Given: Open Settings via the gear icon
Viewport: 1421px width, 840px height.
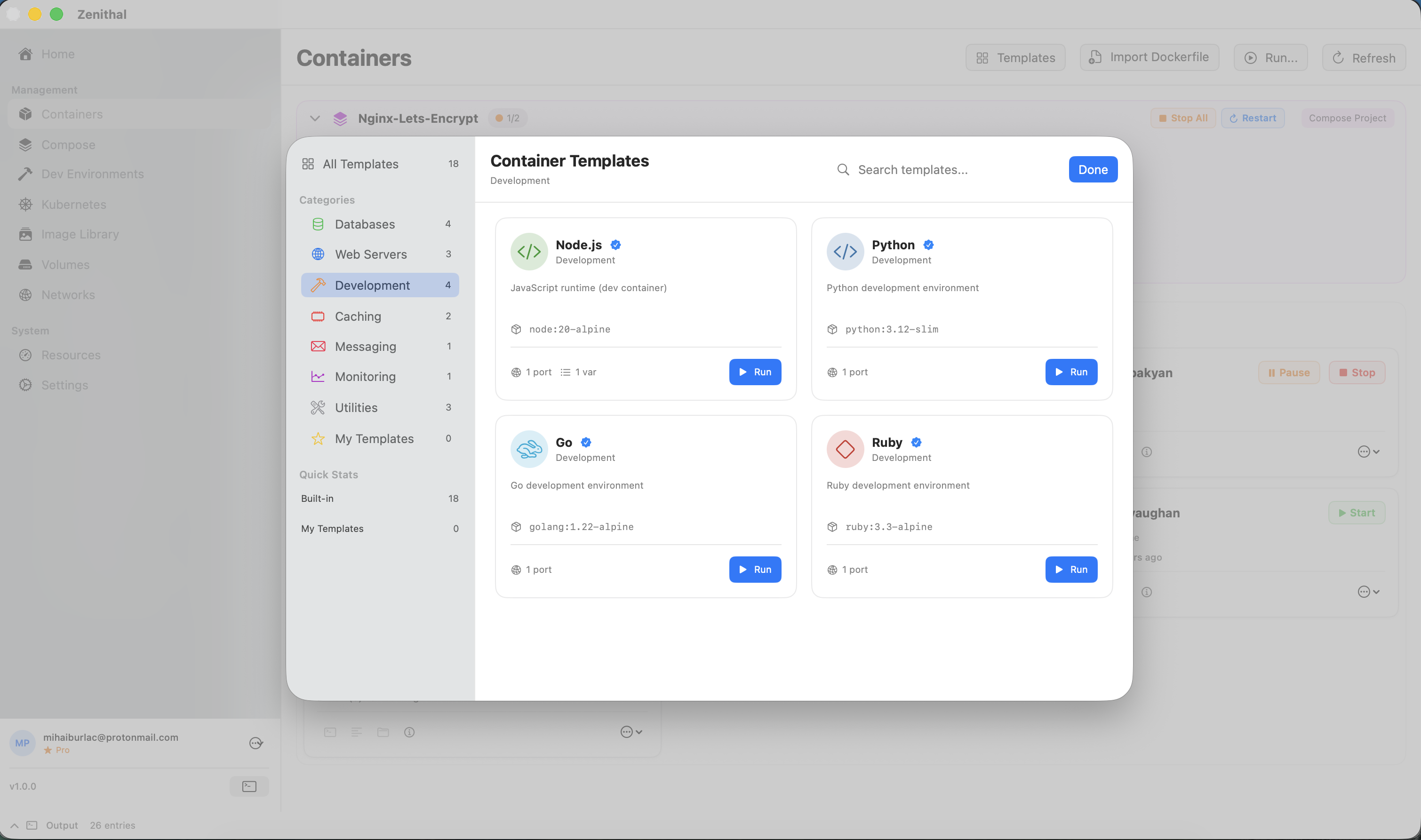Looking at the screenshot, I should click(x=26, y=385).
